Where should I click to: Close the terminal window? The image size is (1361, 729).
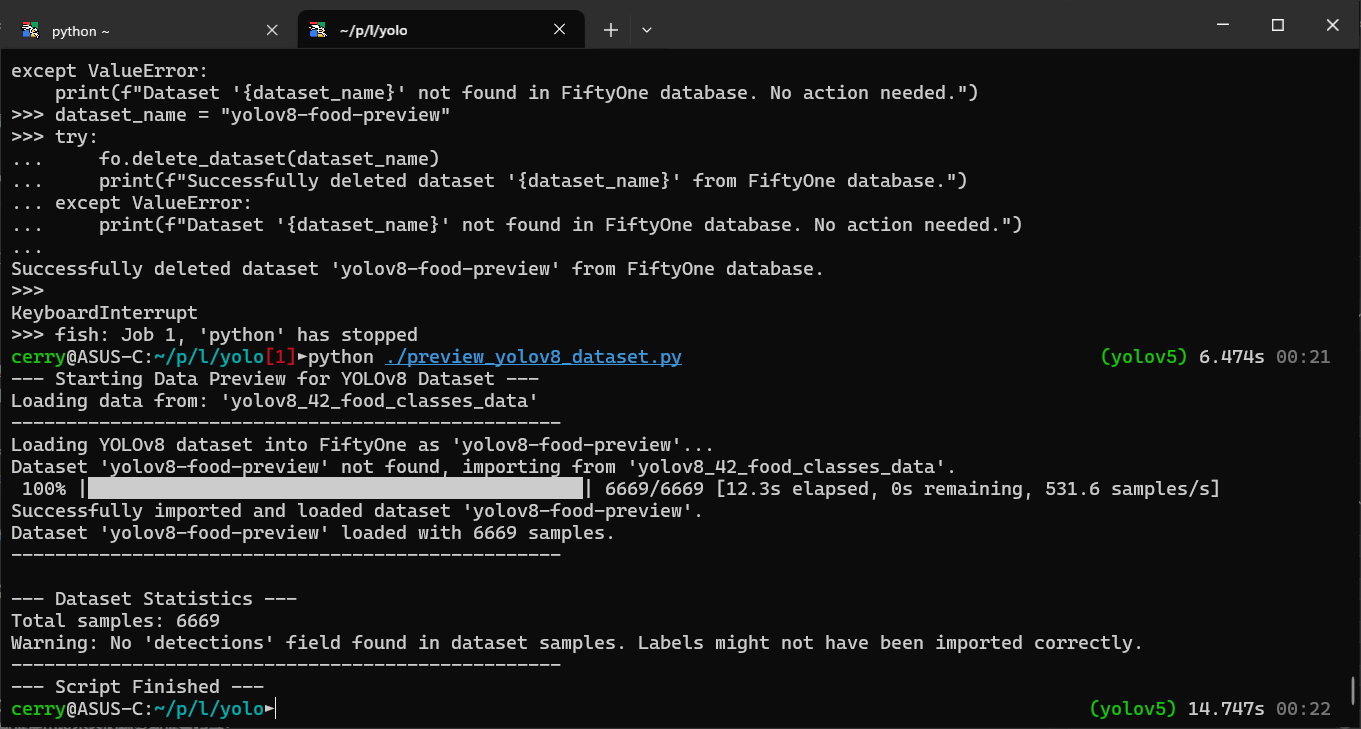(x=1332, y=26)
